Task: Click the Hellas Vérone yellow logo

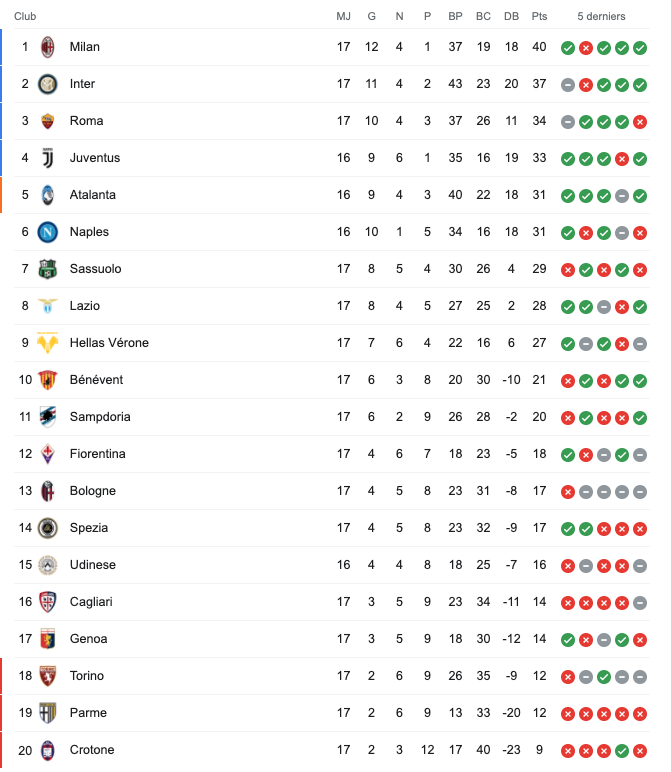Action: click(48, 343)
